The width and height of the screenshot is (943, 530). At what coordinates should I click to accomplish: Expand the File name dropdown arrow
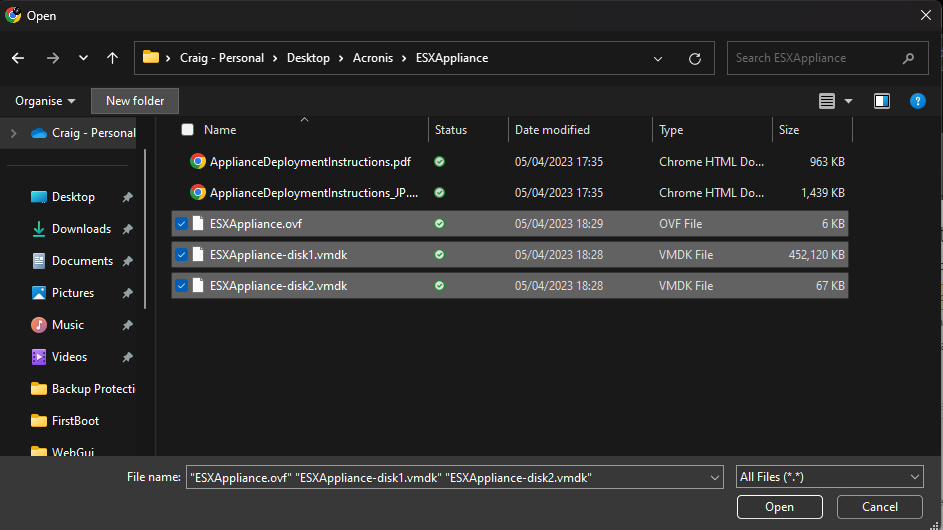[715, 478]
